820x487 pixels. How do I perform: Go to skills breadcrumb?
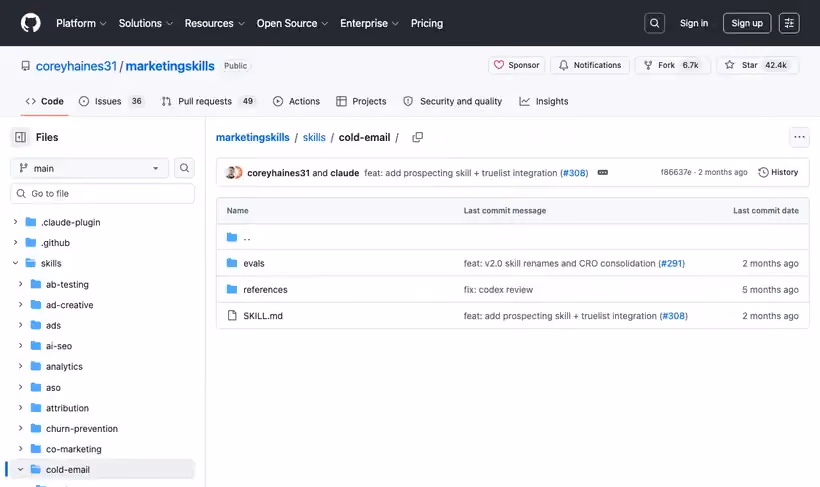314,137
